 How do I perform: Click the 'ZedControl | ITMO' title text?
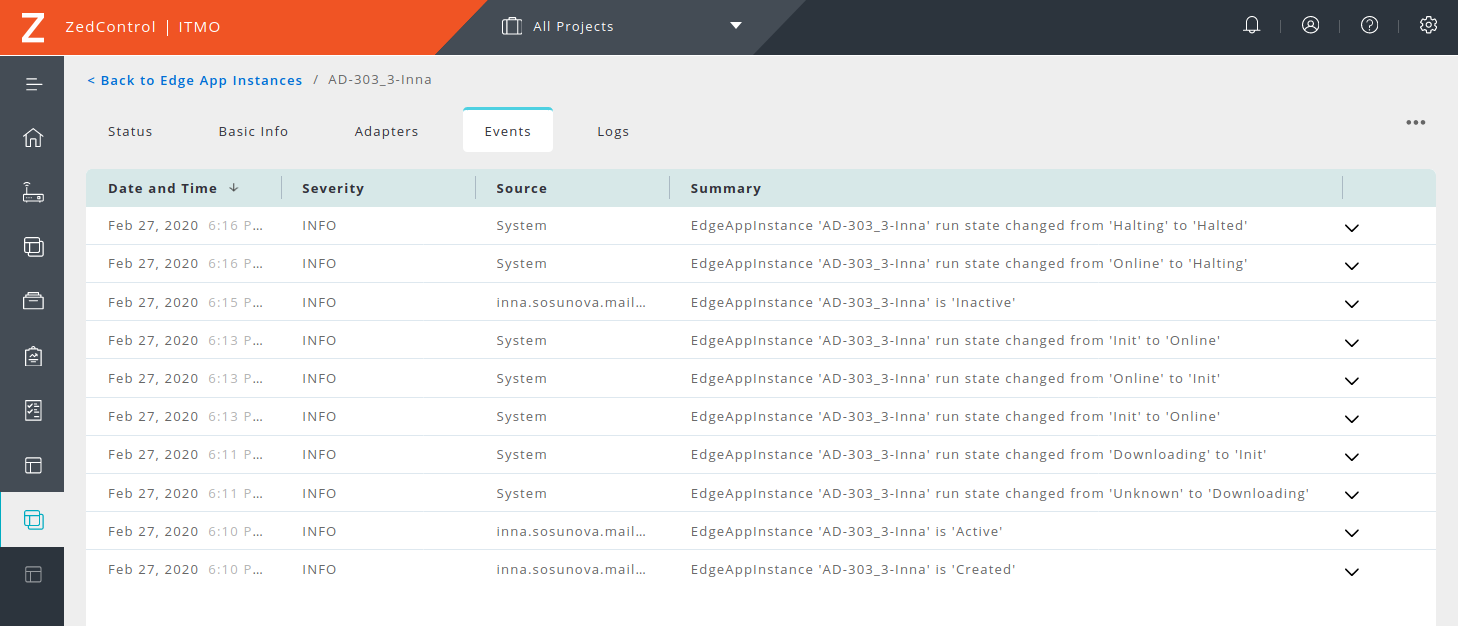(143, 27)
